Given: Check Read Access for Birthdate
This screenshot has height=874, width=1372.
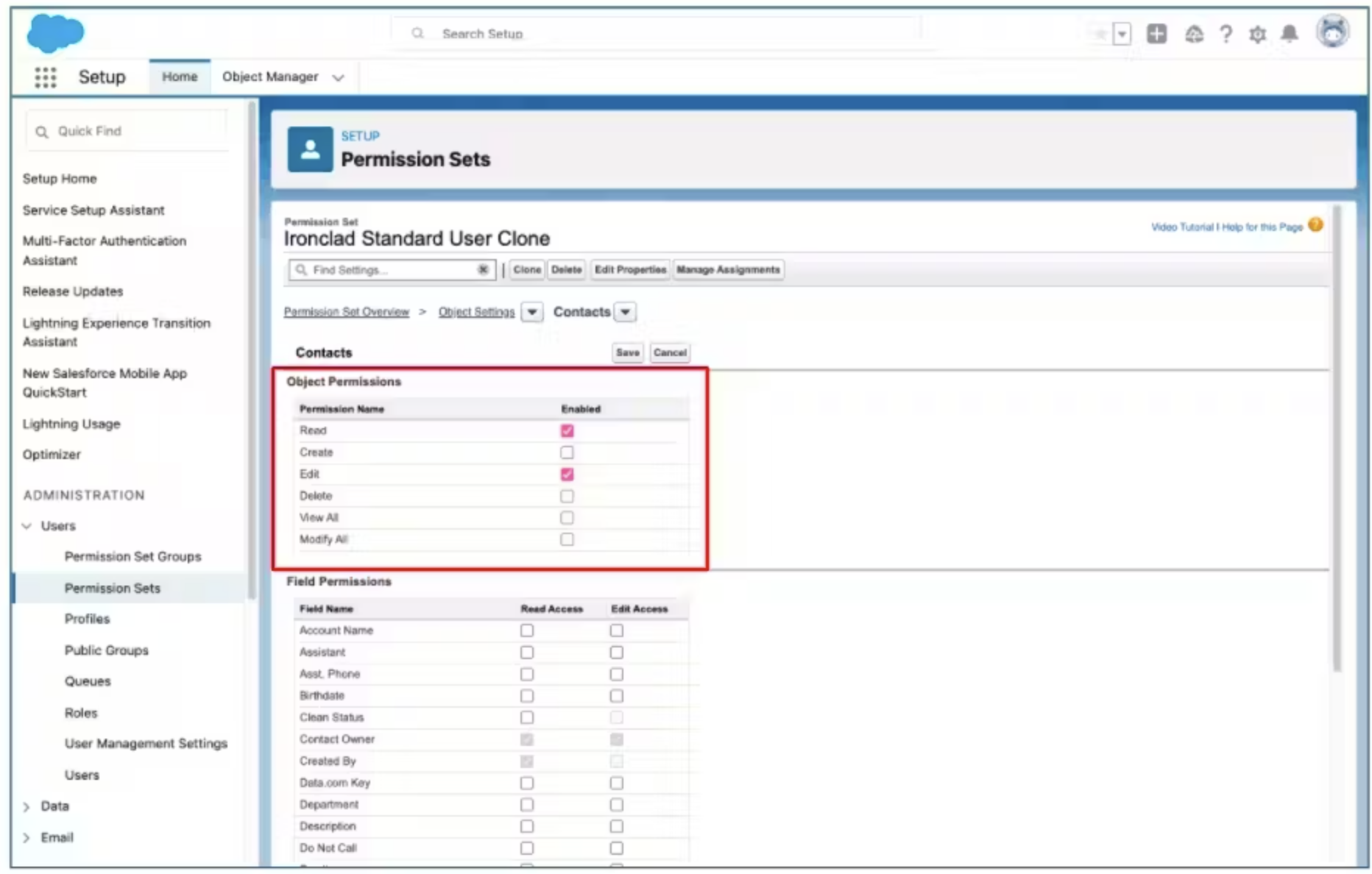Looking at the screenshot, I should click(x=527, y=696).
